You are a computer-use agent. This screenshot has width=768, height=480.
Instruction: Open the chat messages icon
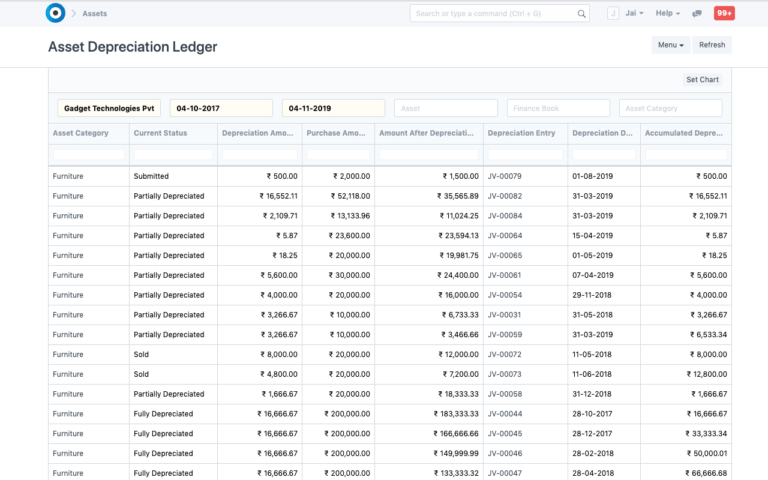[696, 14]
